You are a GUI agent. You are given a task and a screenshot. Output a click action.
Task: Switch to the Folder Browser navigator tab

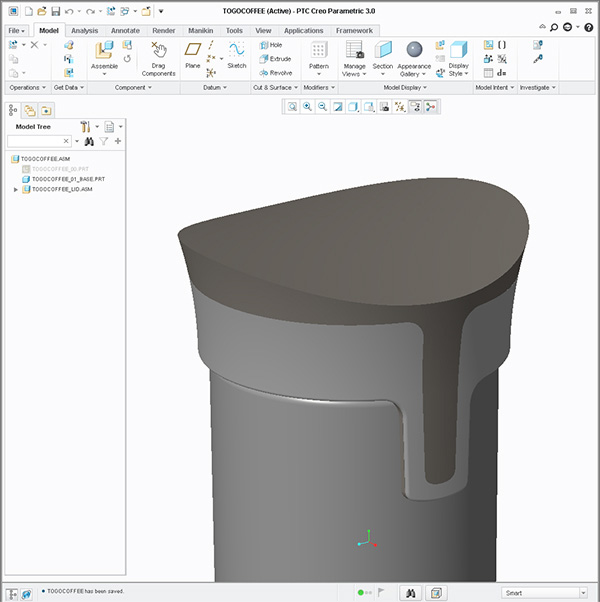pos(30,110)
